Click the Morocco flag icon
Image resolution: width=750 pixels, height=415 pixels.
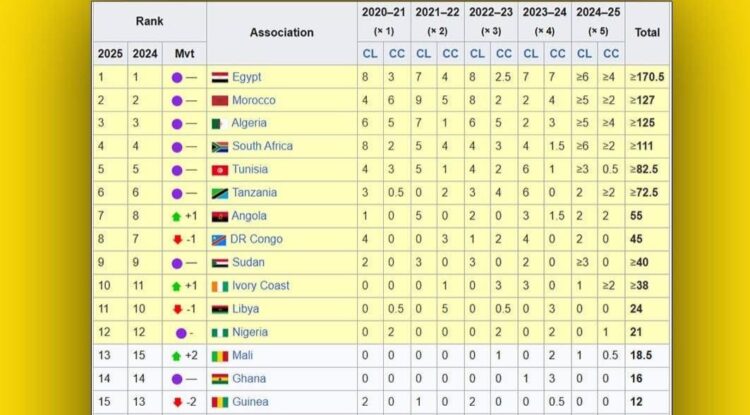pos(220,100)
